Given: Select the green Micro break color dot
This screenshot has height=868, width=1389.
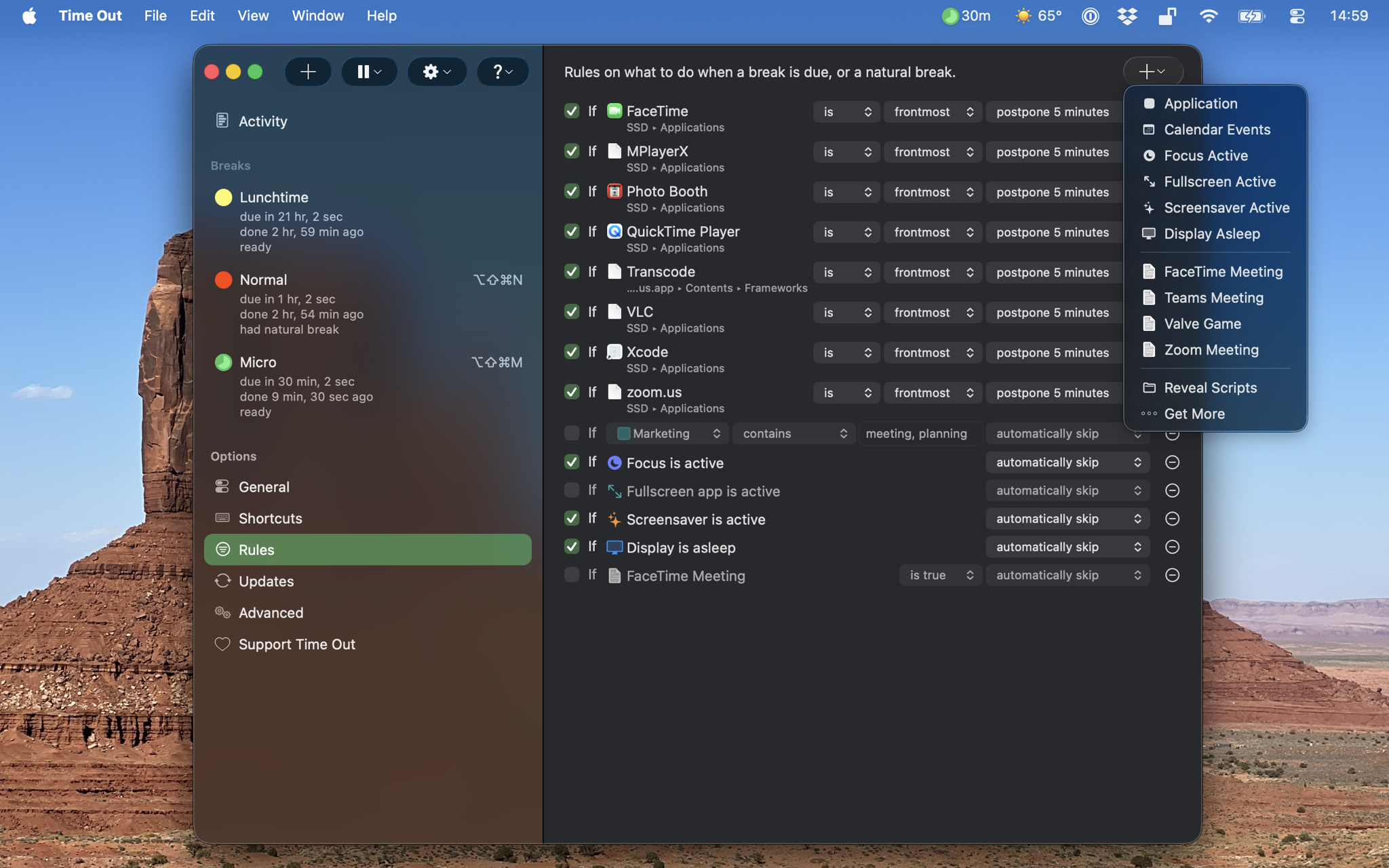Looking at the screenshot, I should point(223,362).
